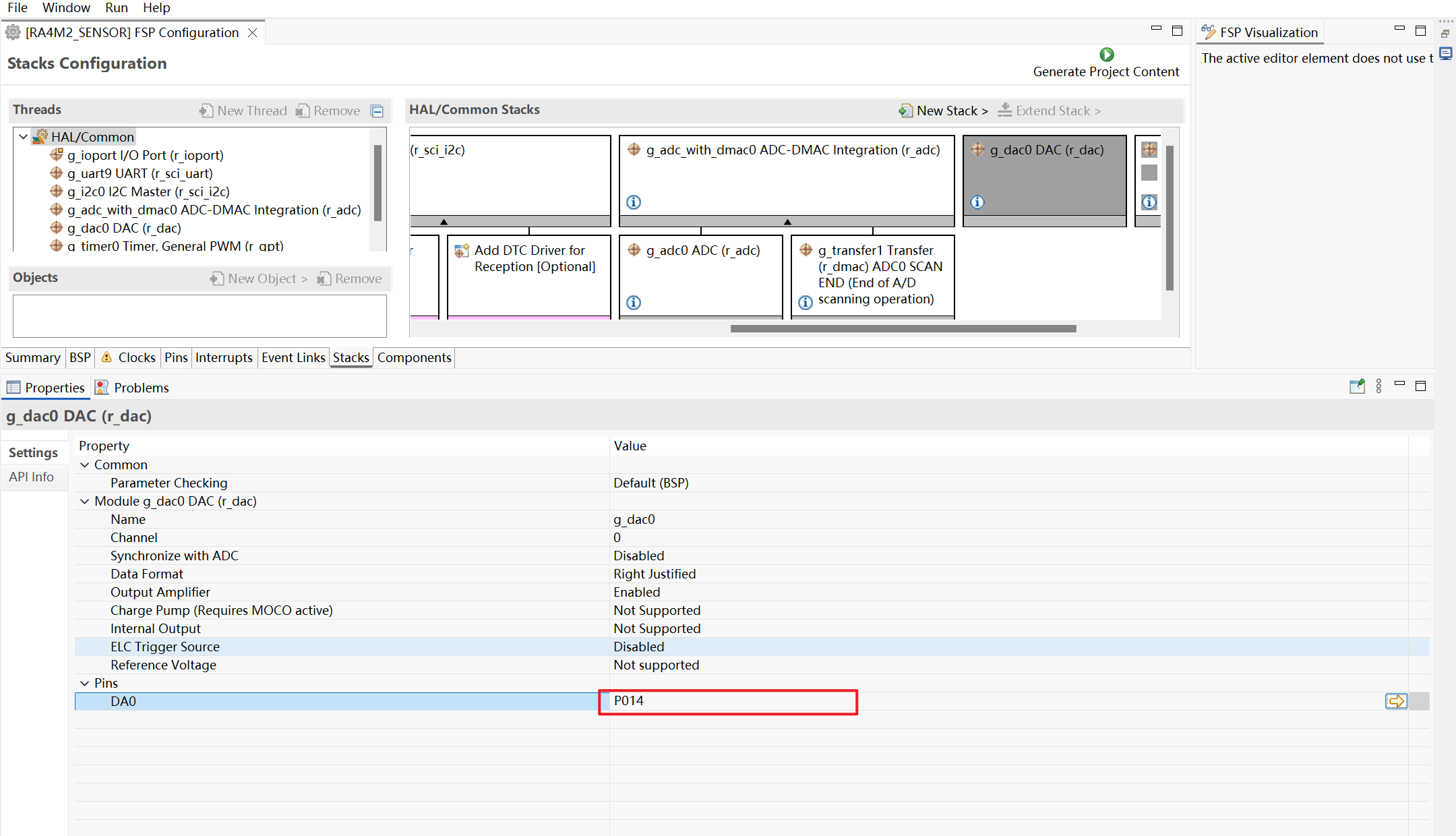The image size is (1456, 836).
Task: Click the Generate Project Content green icon
Action: click(1106, 55)
